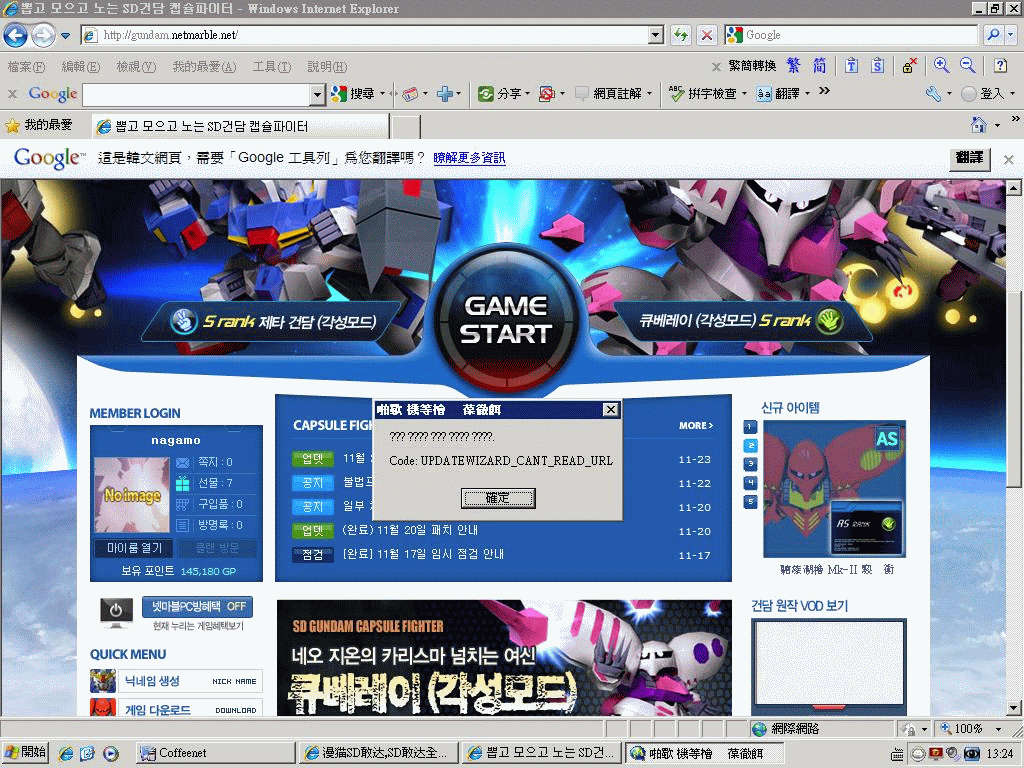Image resolution: width=1024 pixels, height=768 pixels.
Task: Click the Google toolbar wrench settings icon
Action: (933, 94)
